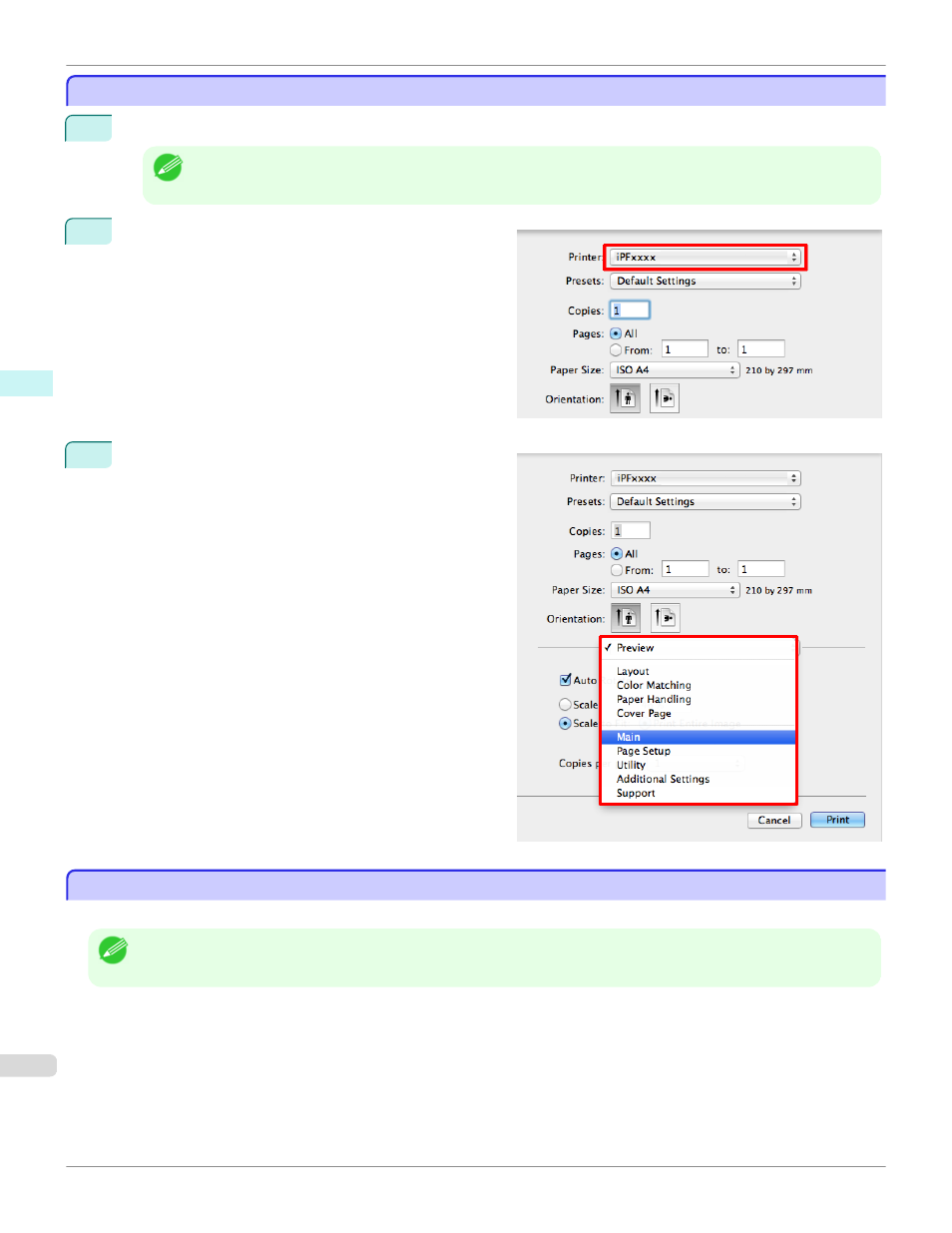Open the red-highlighted iPFxxxx Printer dropdown

(x=706, y=258)
